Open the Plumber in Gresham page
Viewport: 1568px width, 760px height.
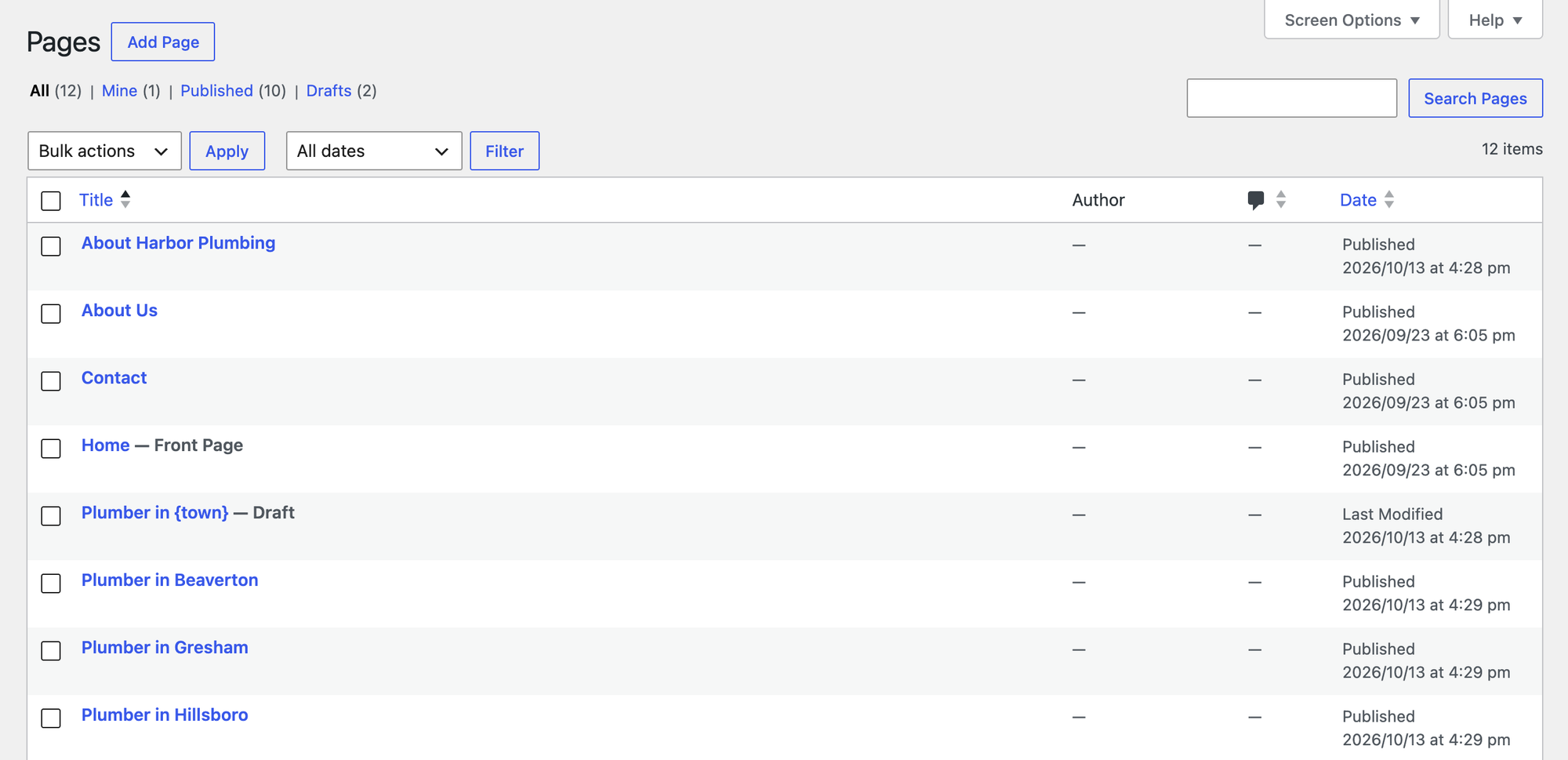[x=165, y=648]
